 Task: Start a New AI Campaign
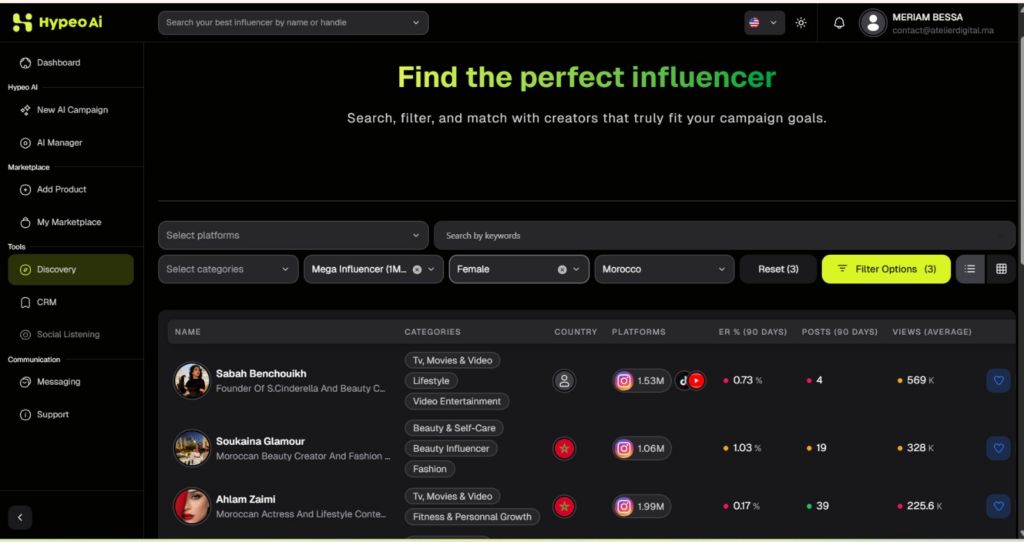click(x=64, y=110)
